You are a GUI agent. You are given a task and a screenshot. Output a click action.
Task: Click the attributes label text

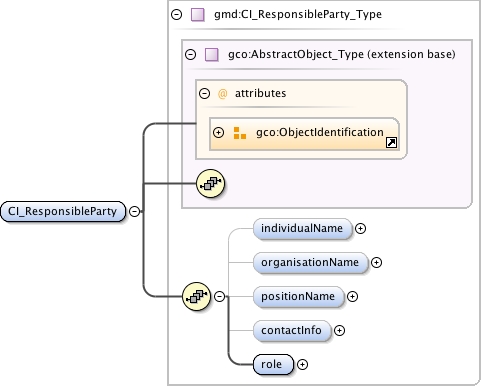coord(260,93)
